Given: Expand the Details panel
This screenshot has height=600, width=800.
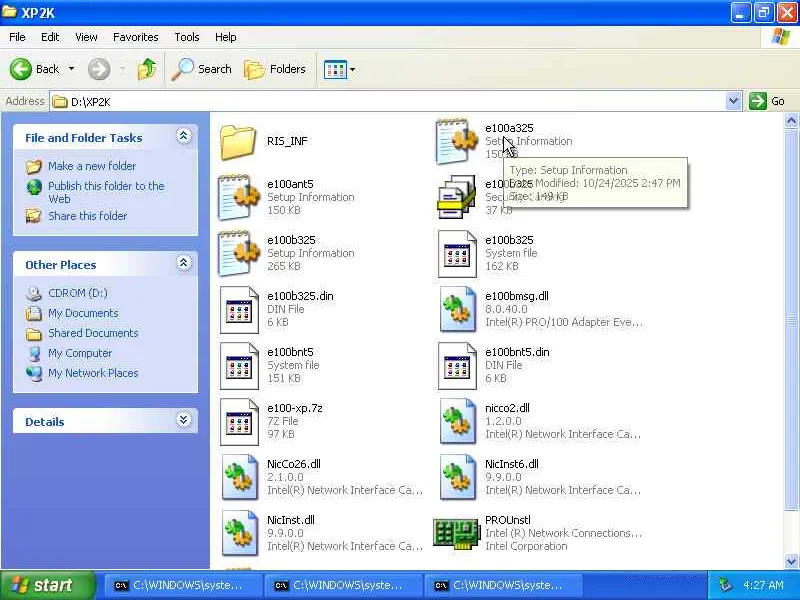Looking at the screenshot, I should click(x=183, y=420).
